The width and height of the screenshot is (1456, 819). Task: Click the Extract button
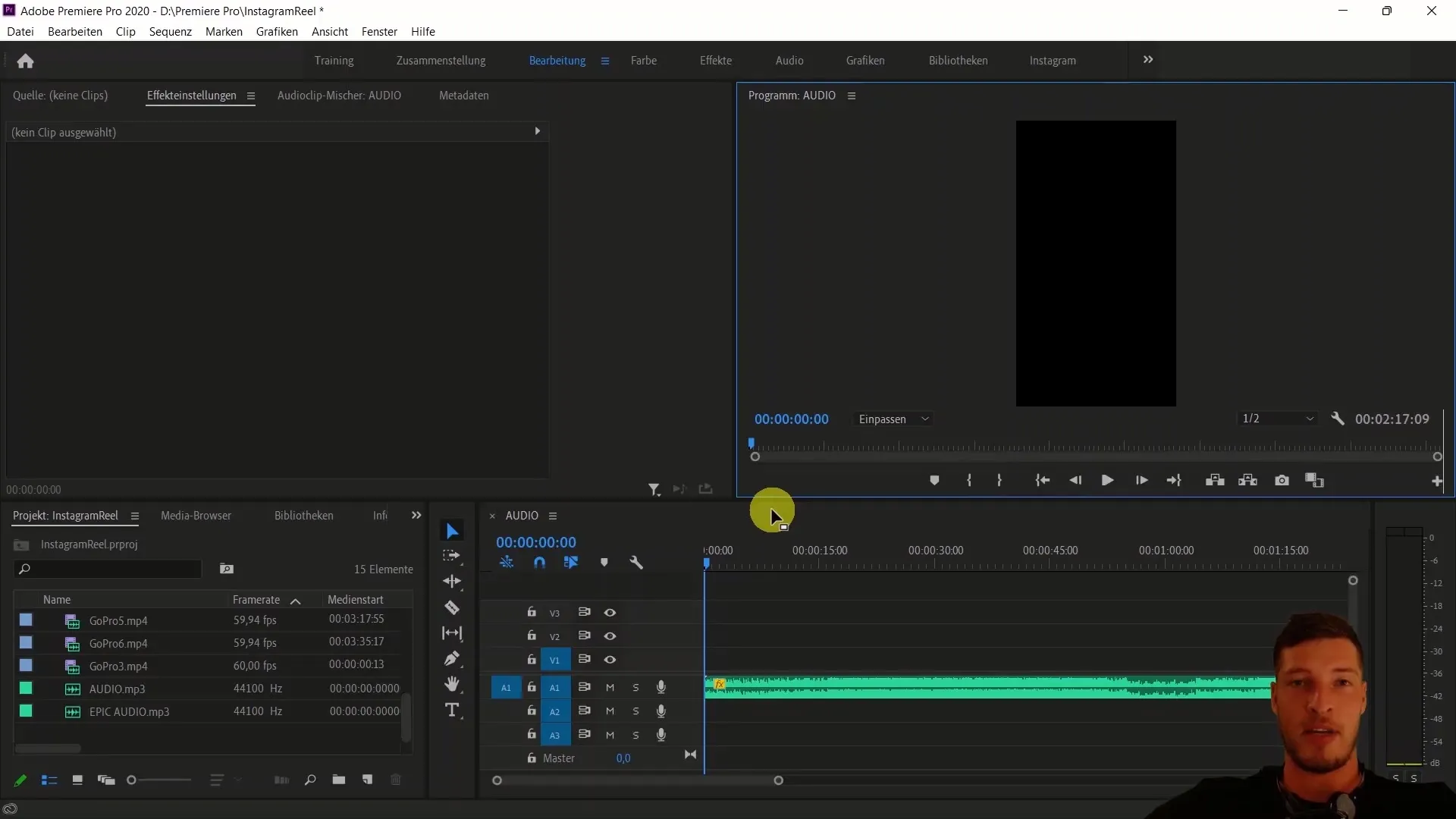click(1247, 481)
